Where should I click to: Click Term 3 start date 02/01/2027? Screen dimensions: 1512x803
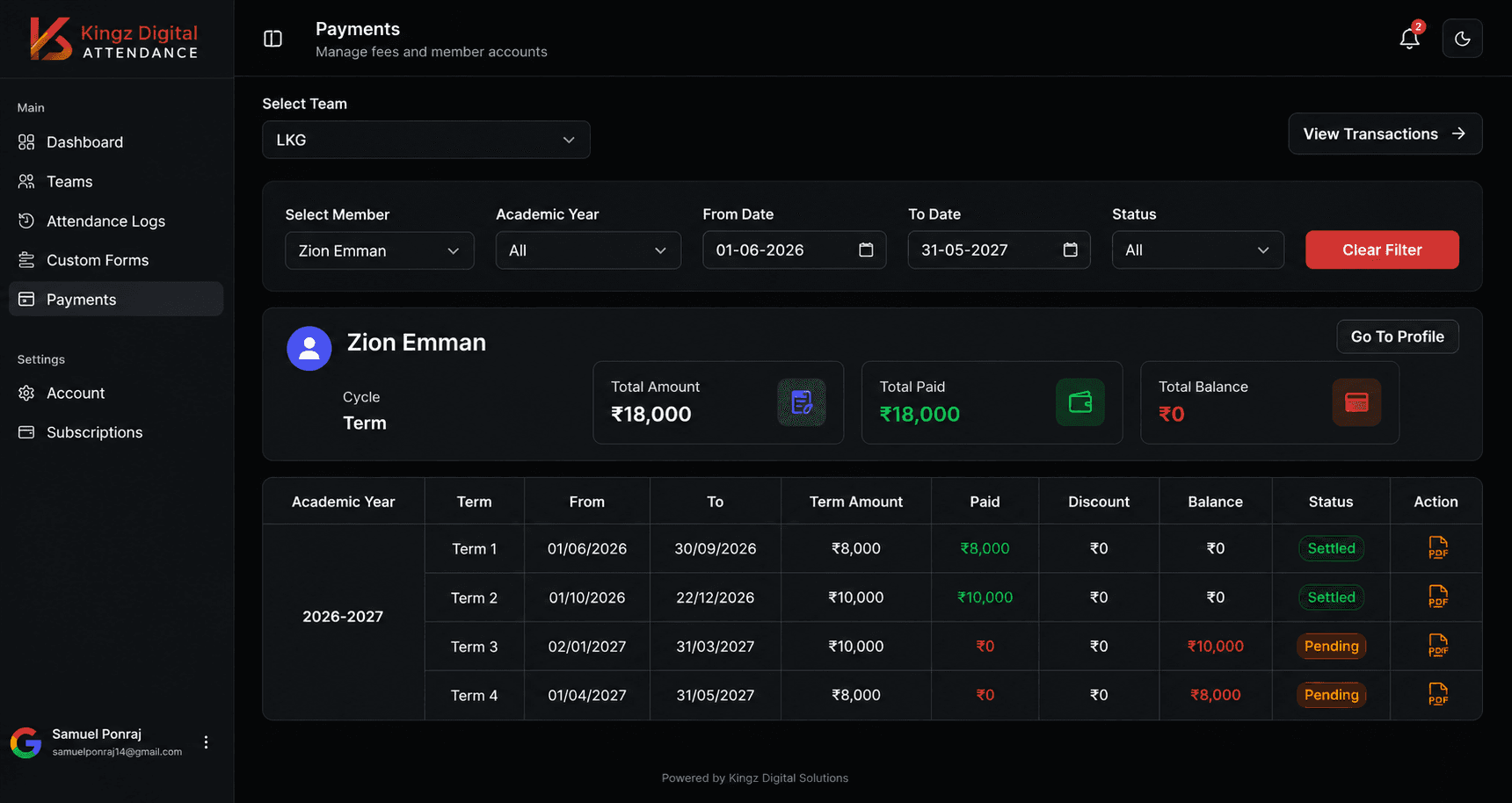[587, 647]
